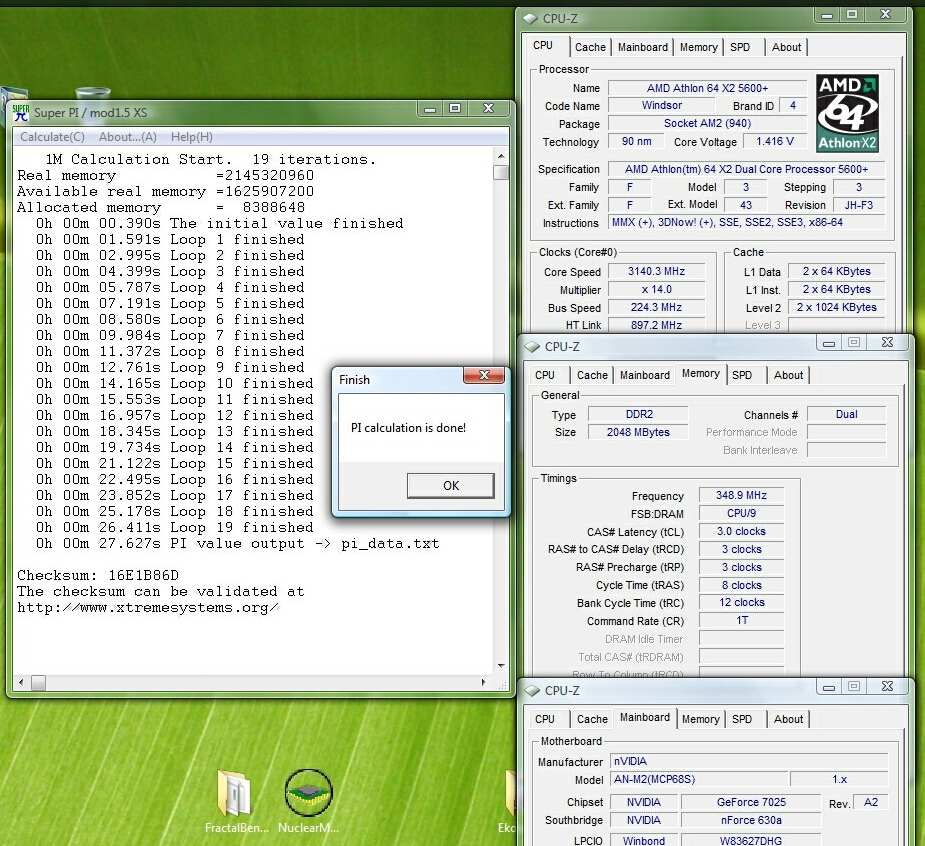Viewport: 925px width, 846px height.
Task: Click Super PI horizontal scrollbar thumb
Action: [x=38, y=683]
